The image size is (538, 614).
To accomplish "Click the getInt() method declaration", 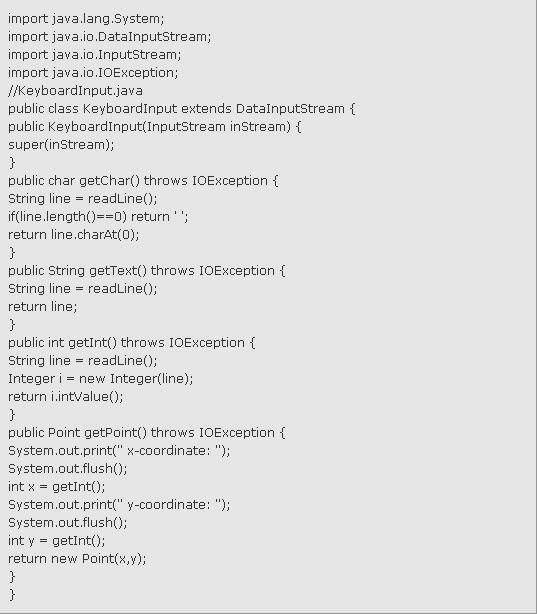I will pyautogui.click(x=132, y=343).
